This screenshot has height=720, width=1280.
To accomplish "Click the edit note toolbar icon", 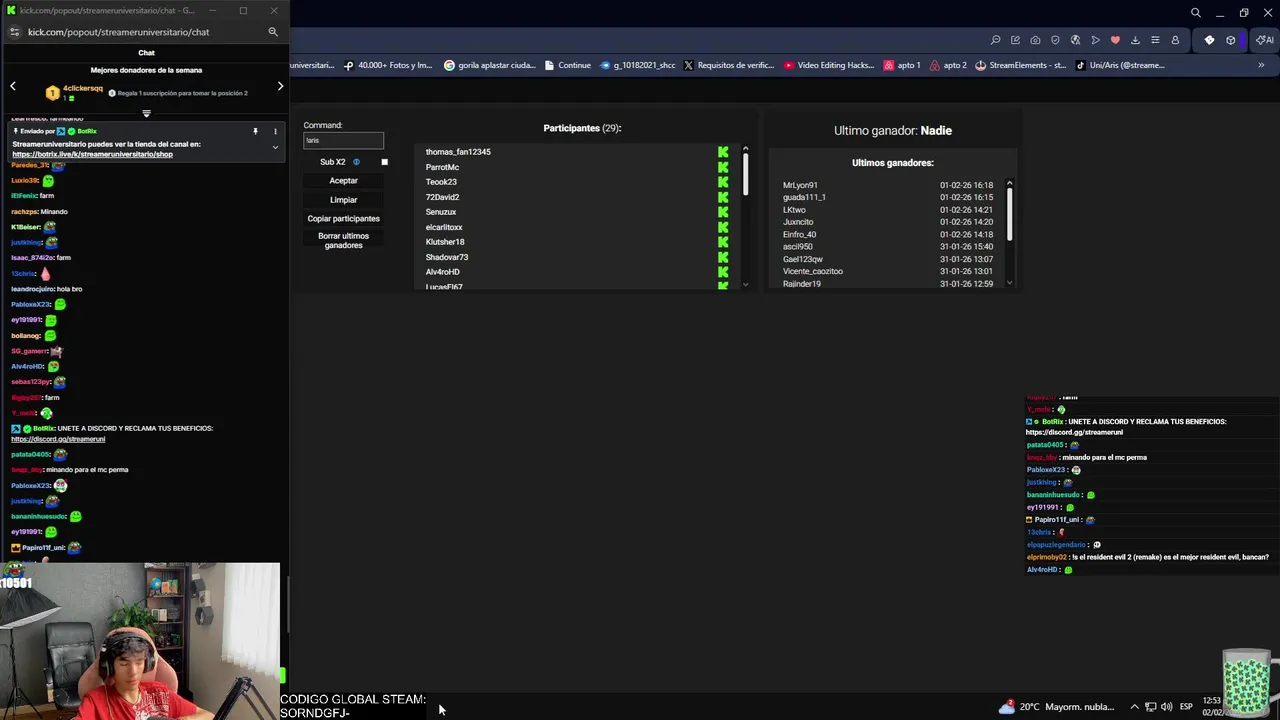I will pyautogui.click(x=1015, y=40).
